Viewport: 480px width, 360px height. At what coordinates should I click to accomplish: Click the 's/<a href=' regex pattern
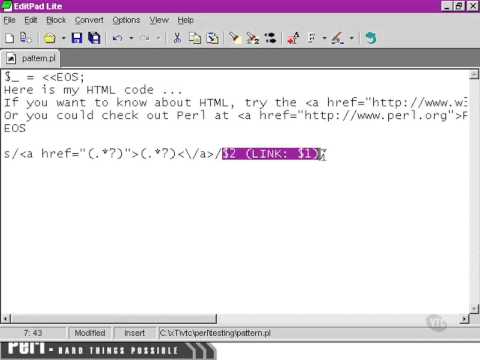click(x=113, y=154)
